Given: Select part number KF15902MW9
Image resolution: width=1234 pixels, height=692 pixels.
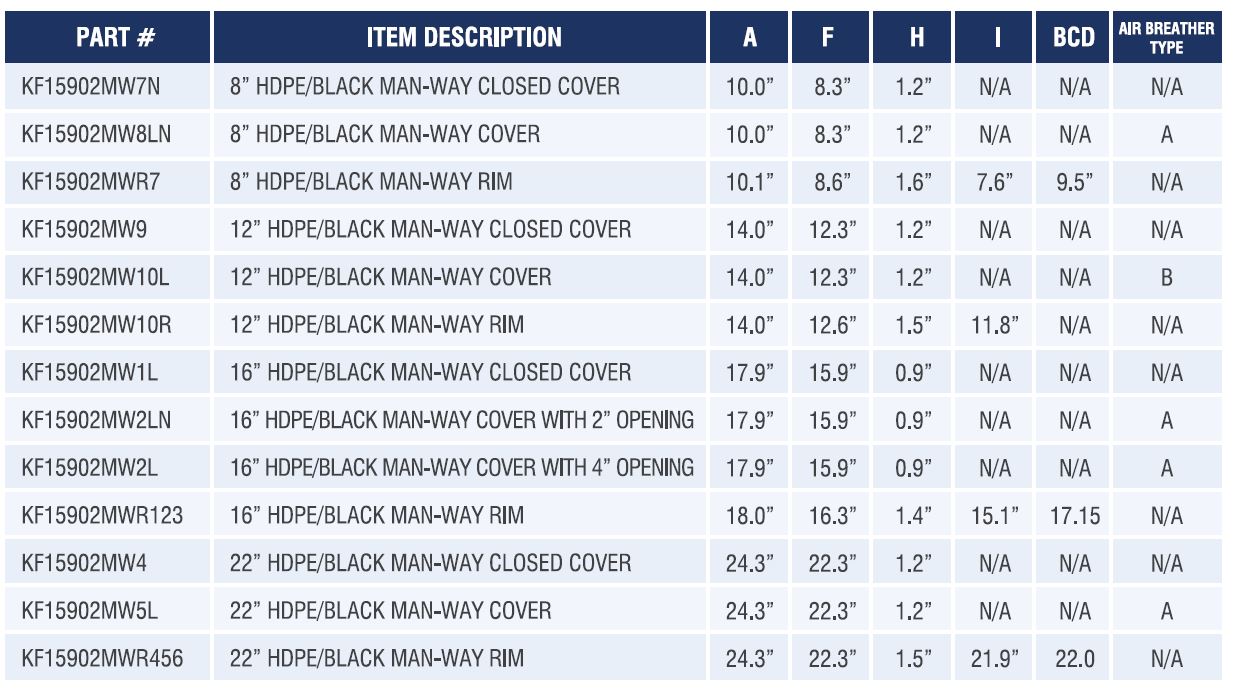Looking at the screenshot, I should 84,230.
